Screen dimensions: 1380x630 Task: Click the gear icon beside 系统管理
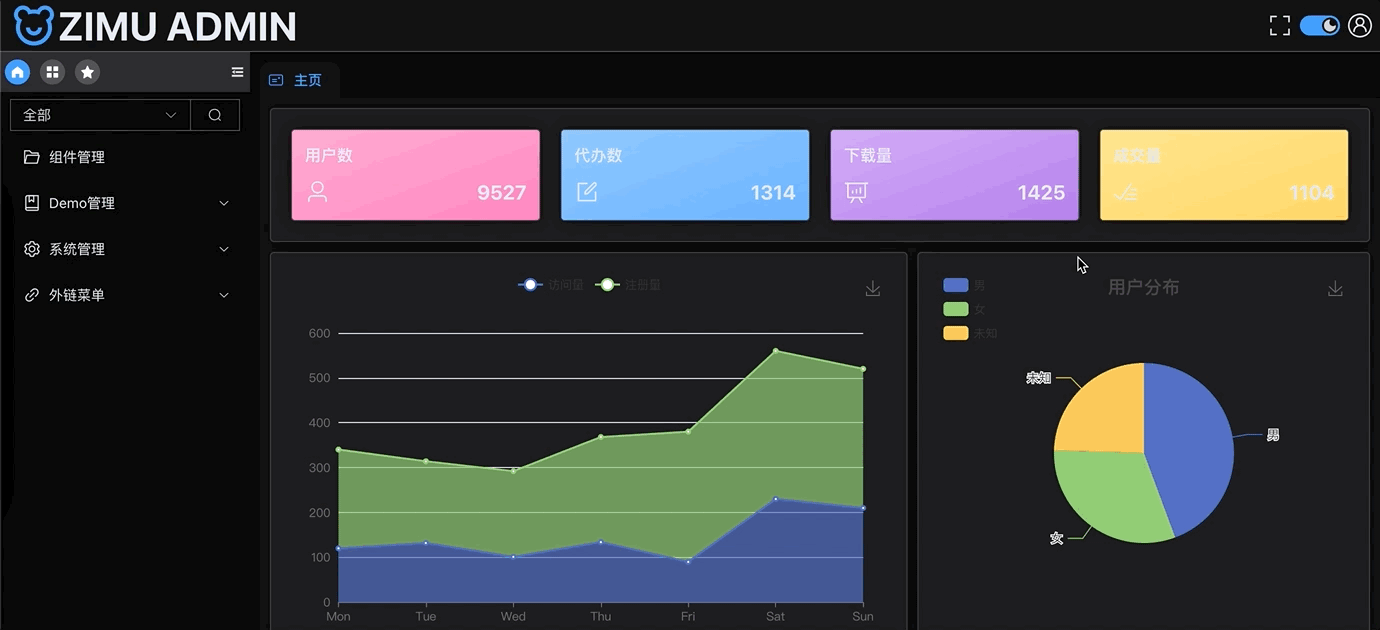32,249
